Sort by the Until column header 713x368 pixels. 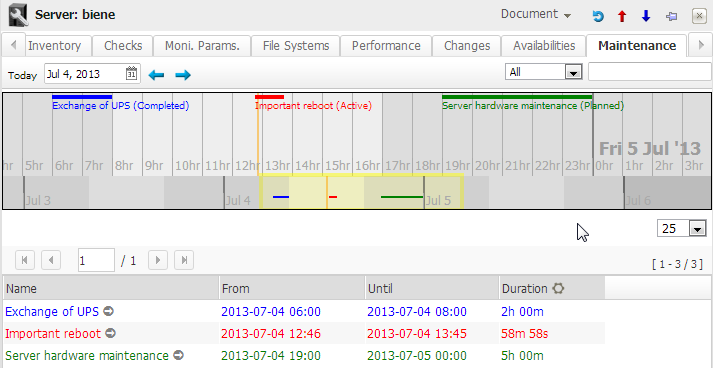432,288
